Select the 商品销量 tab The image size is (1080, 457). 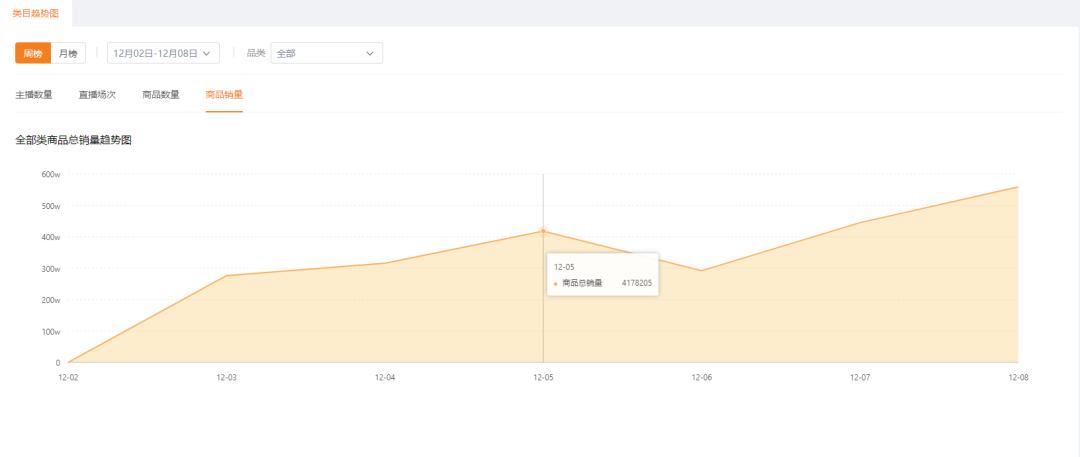(x=224, y=95)
